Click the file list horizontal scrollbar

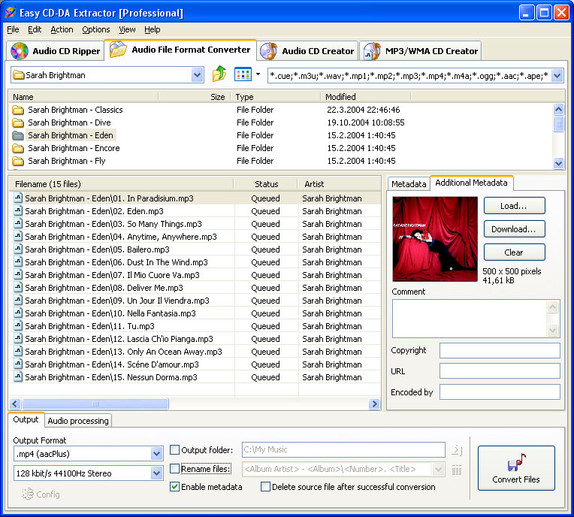click(195, 404)
